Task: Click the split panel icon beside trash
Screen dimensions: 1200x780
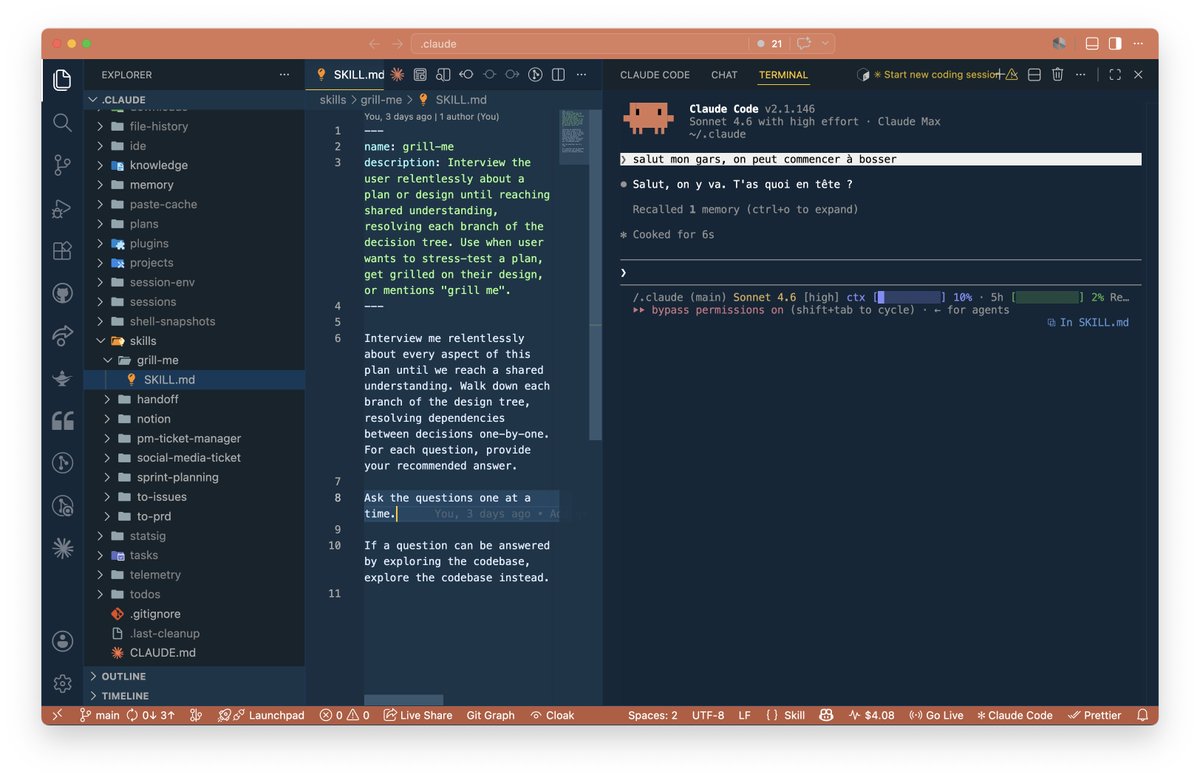Action: 1034,74
